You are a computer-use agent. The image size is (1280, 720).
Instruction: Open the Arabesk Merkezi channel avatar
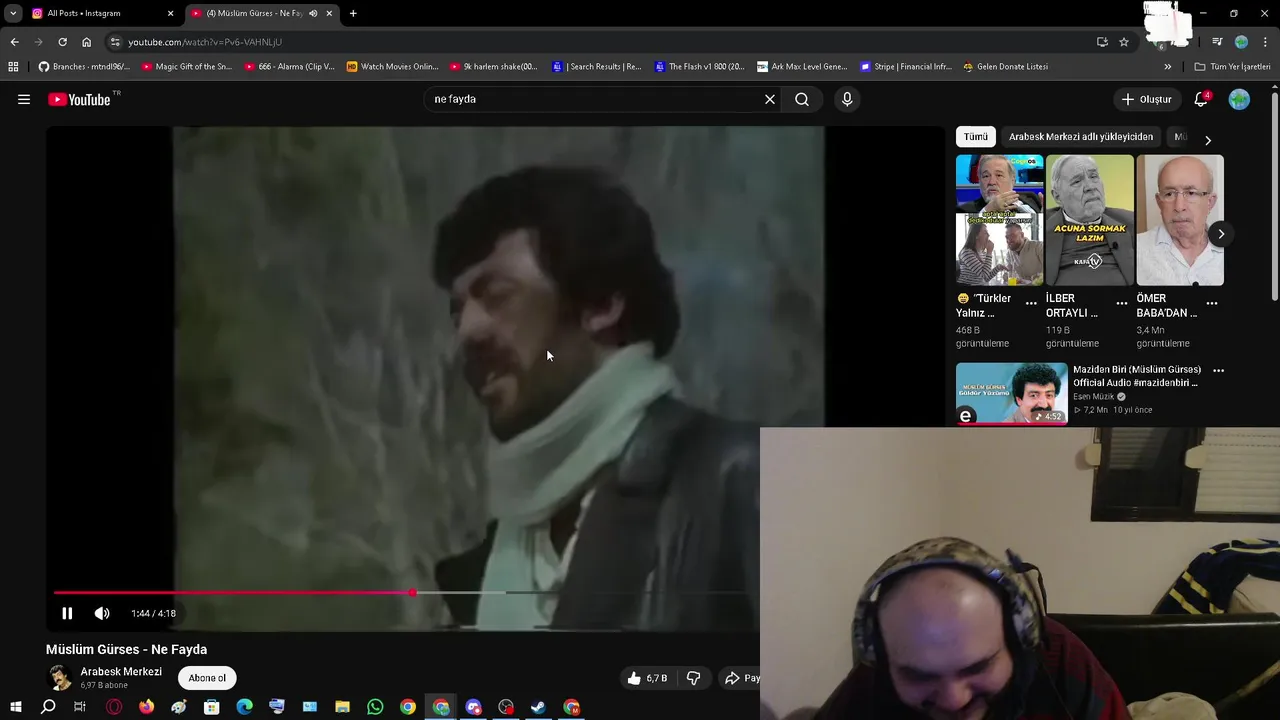pyautogui.click(x=60, y=678)
